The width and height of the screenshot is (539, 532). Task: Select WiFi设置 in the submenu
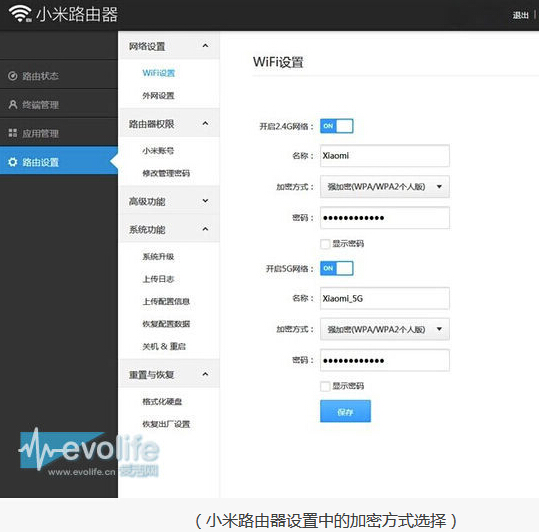pyautogui.click(x=159, y=73)
